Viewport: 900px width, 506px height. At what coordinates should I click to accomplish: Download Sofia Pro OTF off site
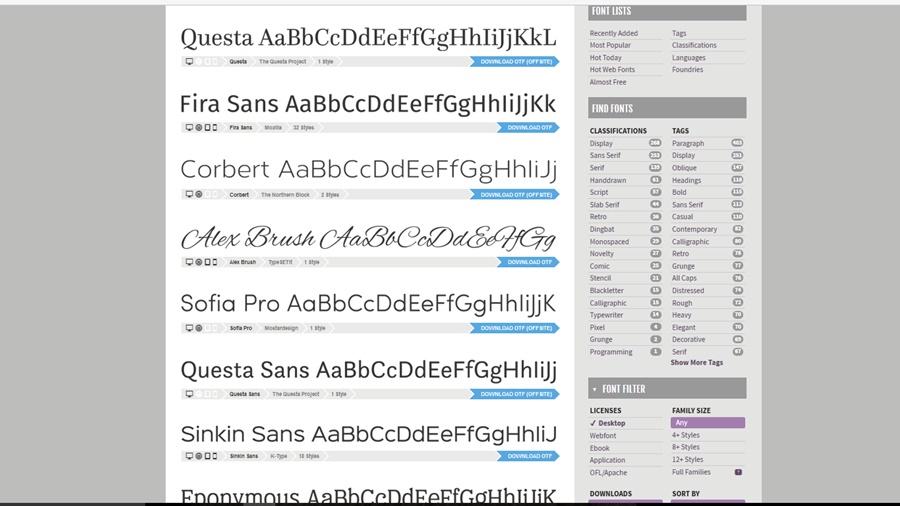pos(514,328)
